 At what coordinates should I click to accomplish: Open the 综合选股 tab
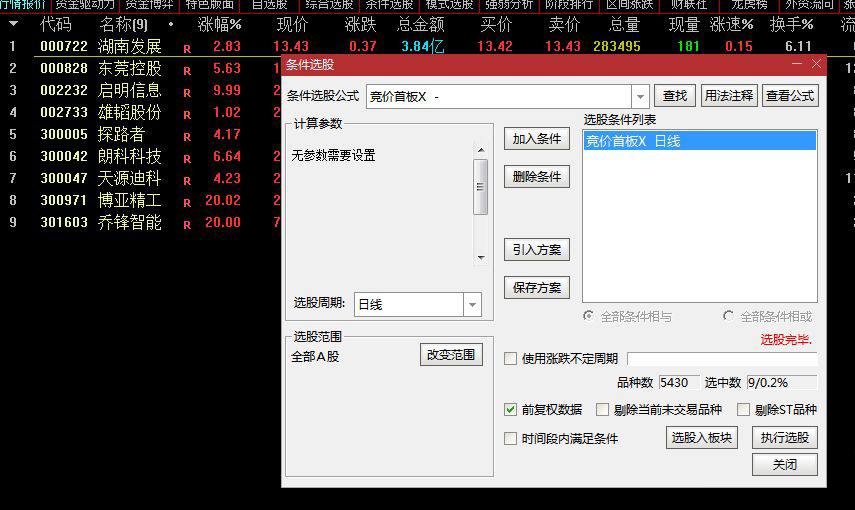(x=329, y=5)
